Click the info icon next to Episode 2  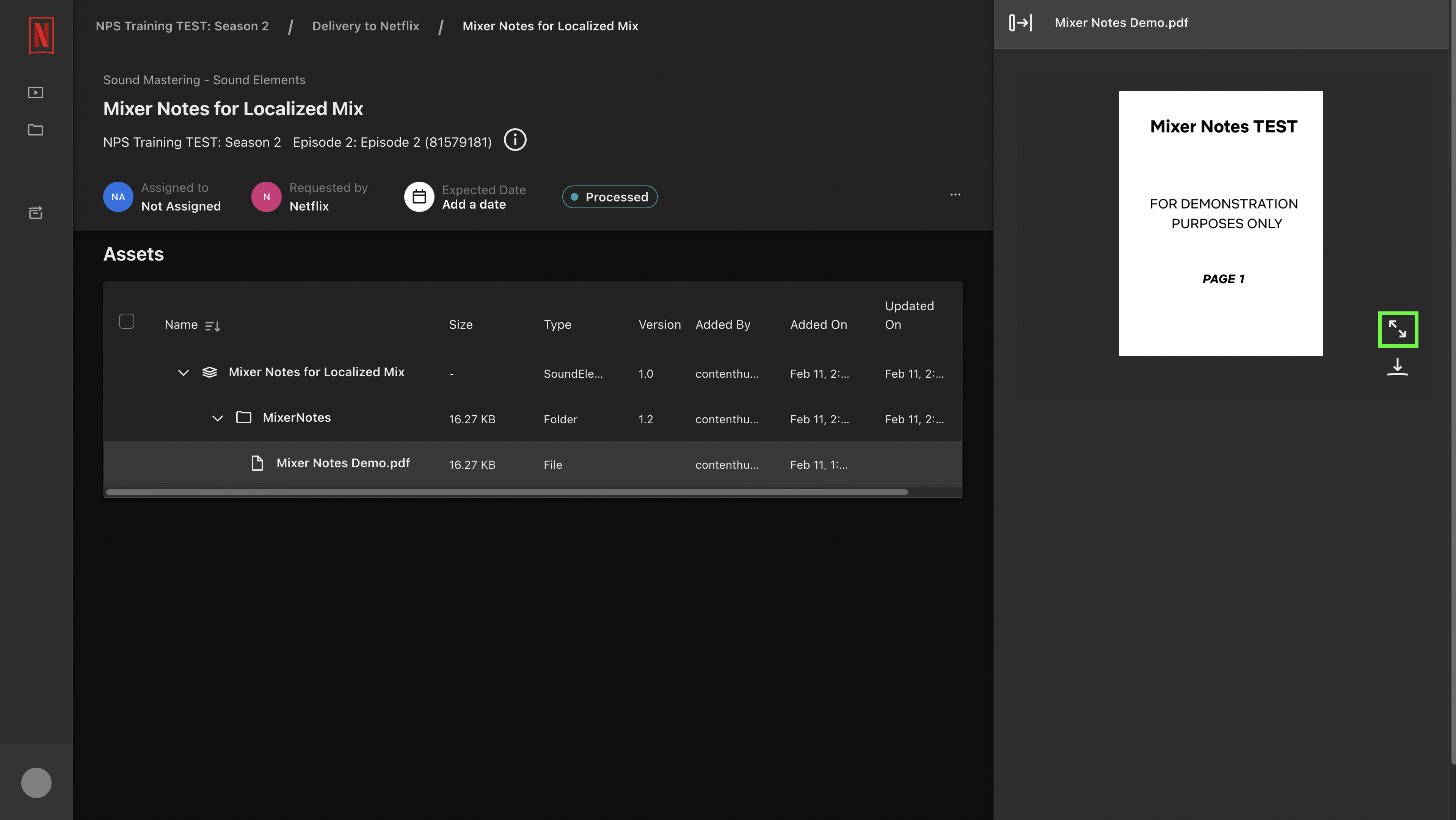pyautogui.click(x=515, y=140)
